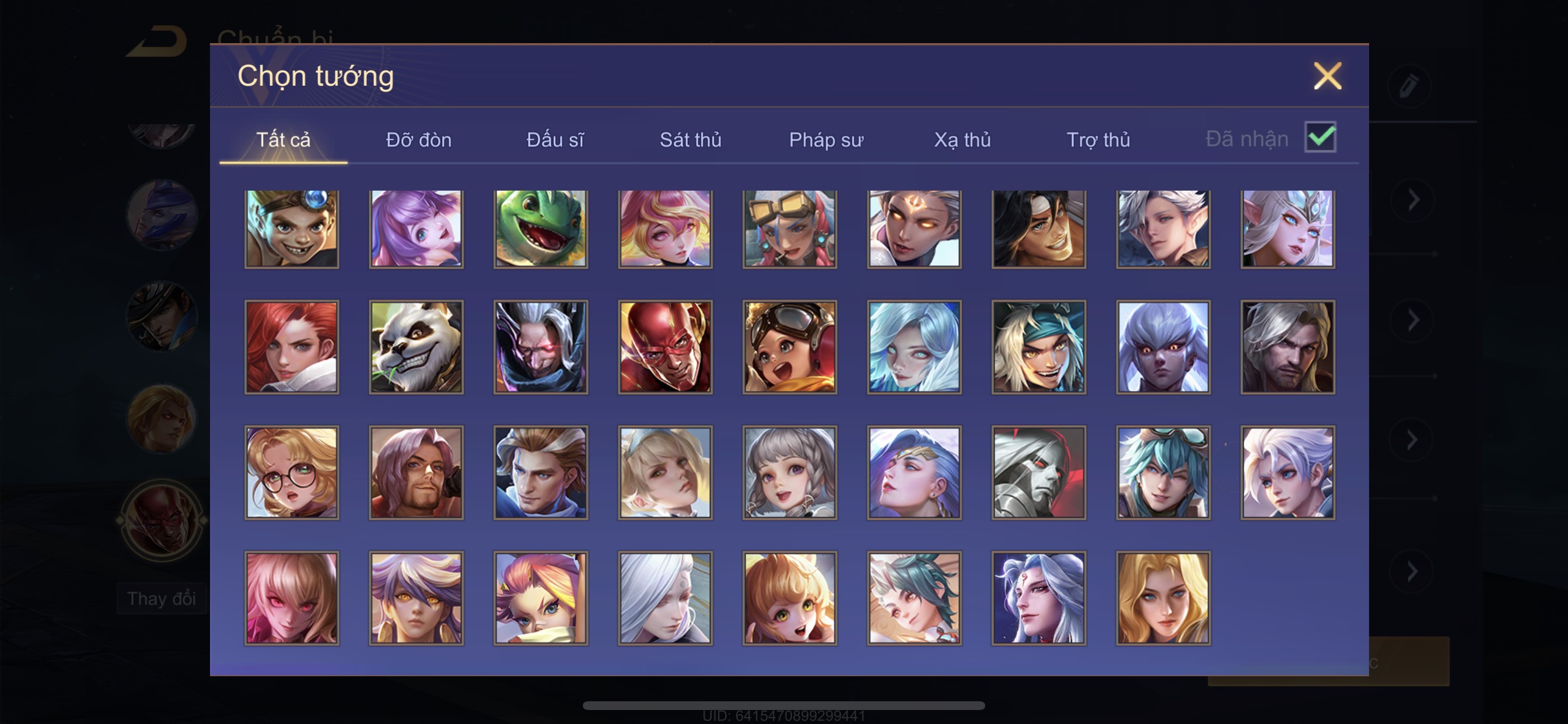Click the Thay đổi button
Screen dimensions: 1568x724
click(162, 599)
